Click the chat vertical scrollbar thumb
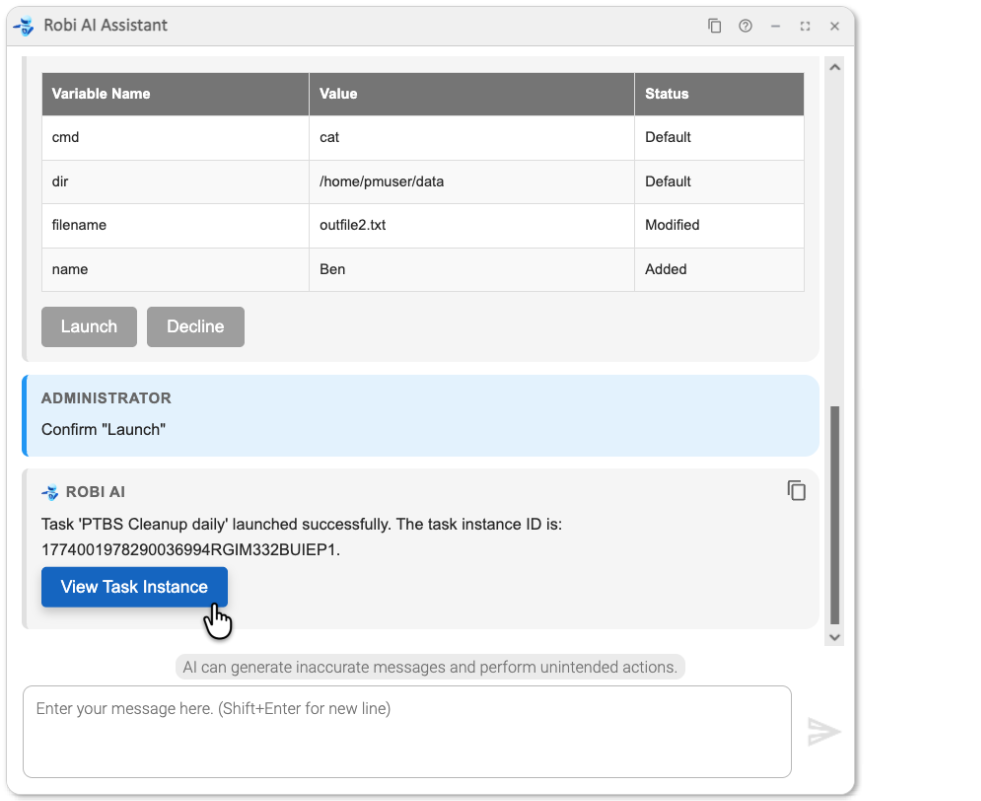 (835, 514)
